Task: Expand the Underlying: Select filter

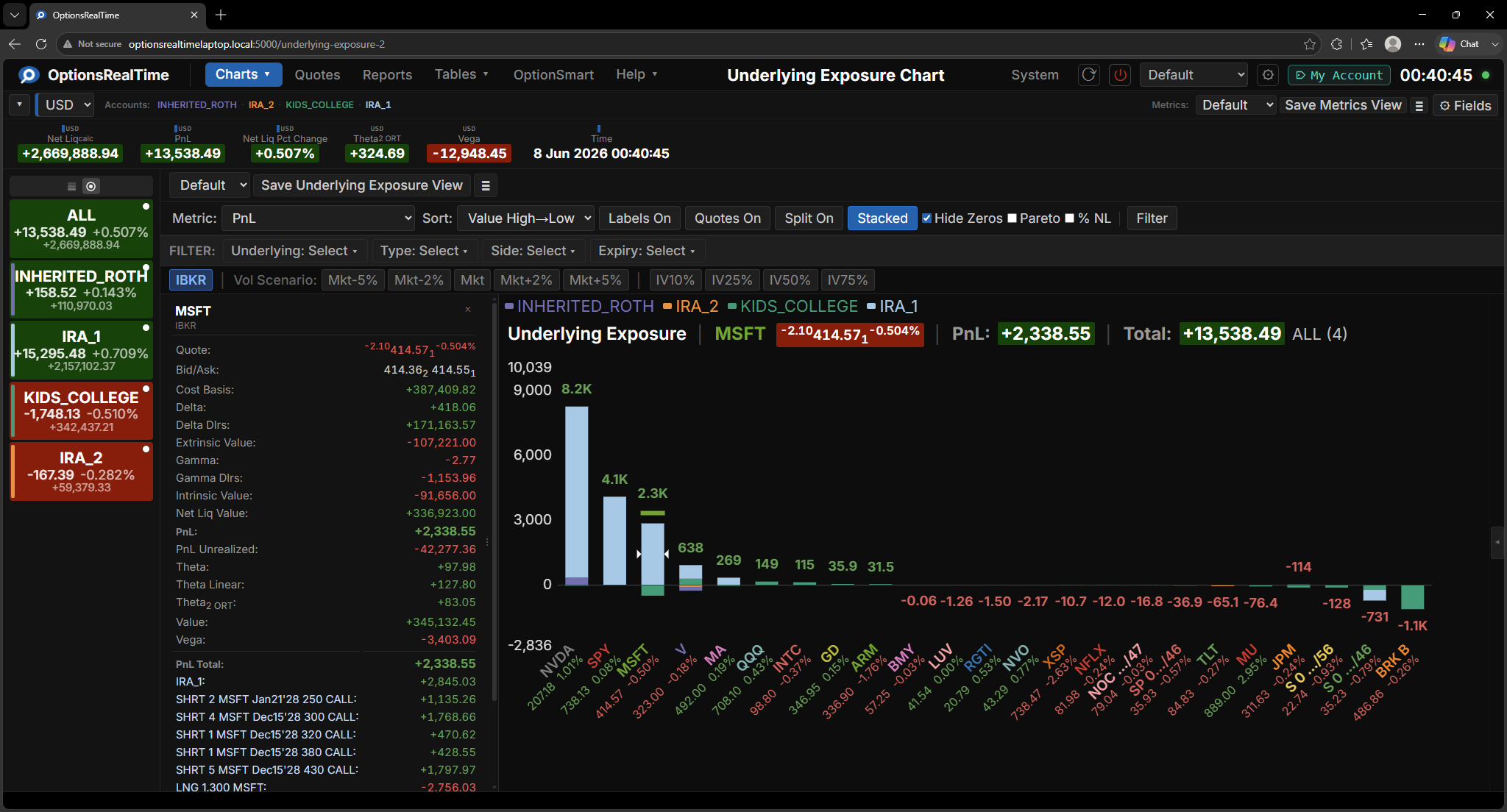Action: click(x=294, y=251)
